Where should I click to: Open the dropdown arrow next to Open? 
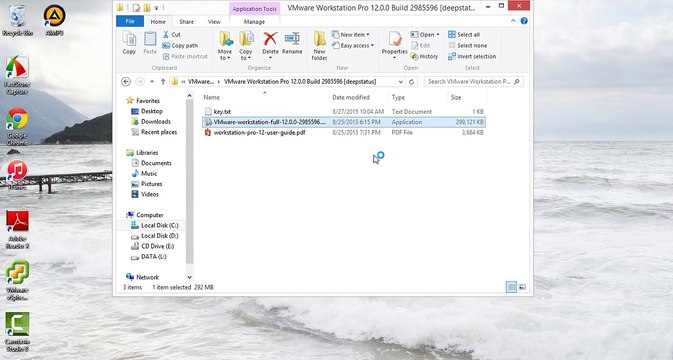pos(437,34)
